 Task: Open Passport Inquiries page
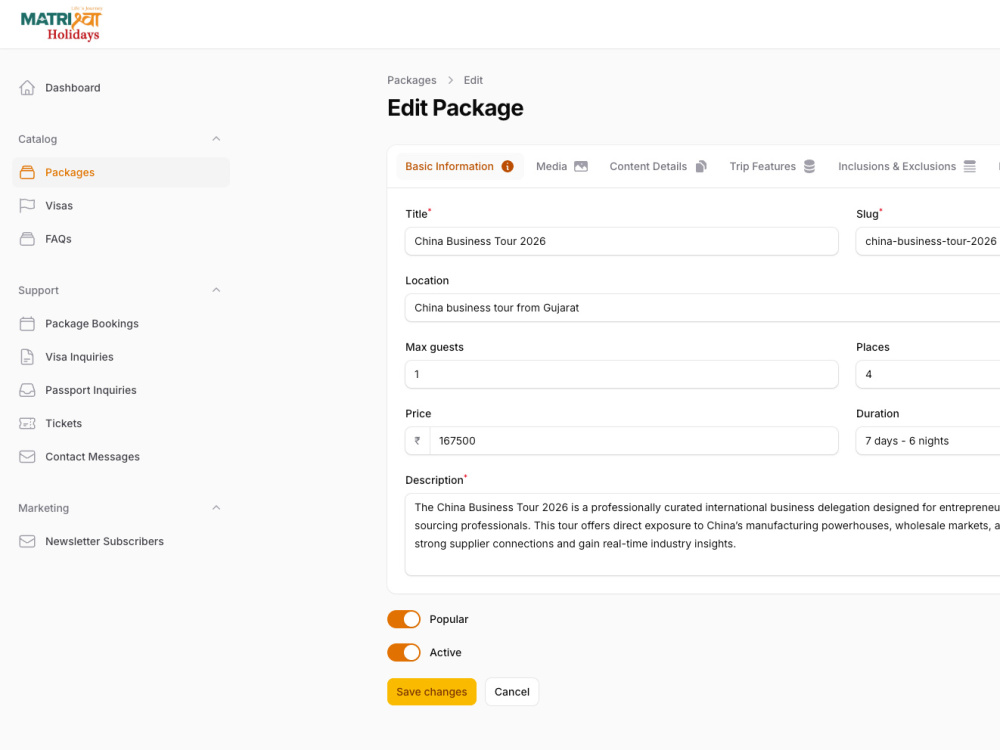point(121,390)
